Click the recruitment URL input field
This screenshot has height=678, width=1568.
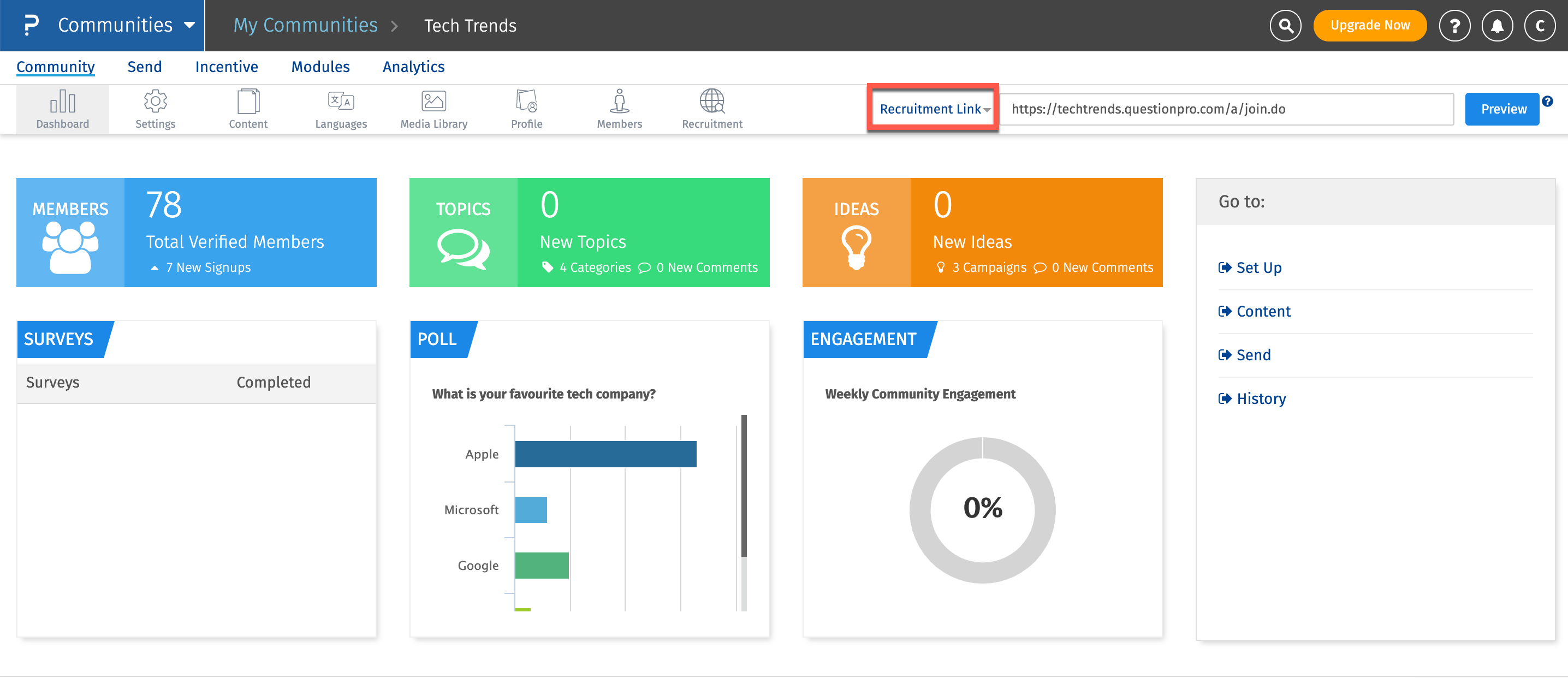click(1226, 109)
